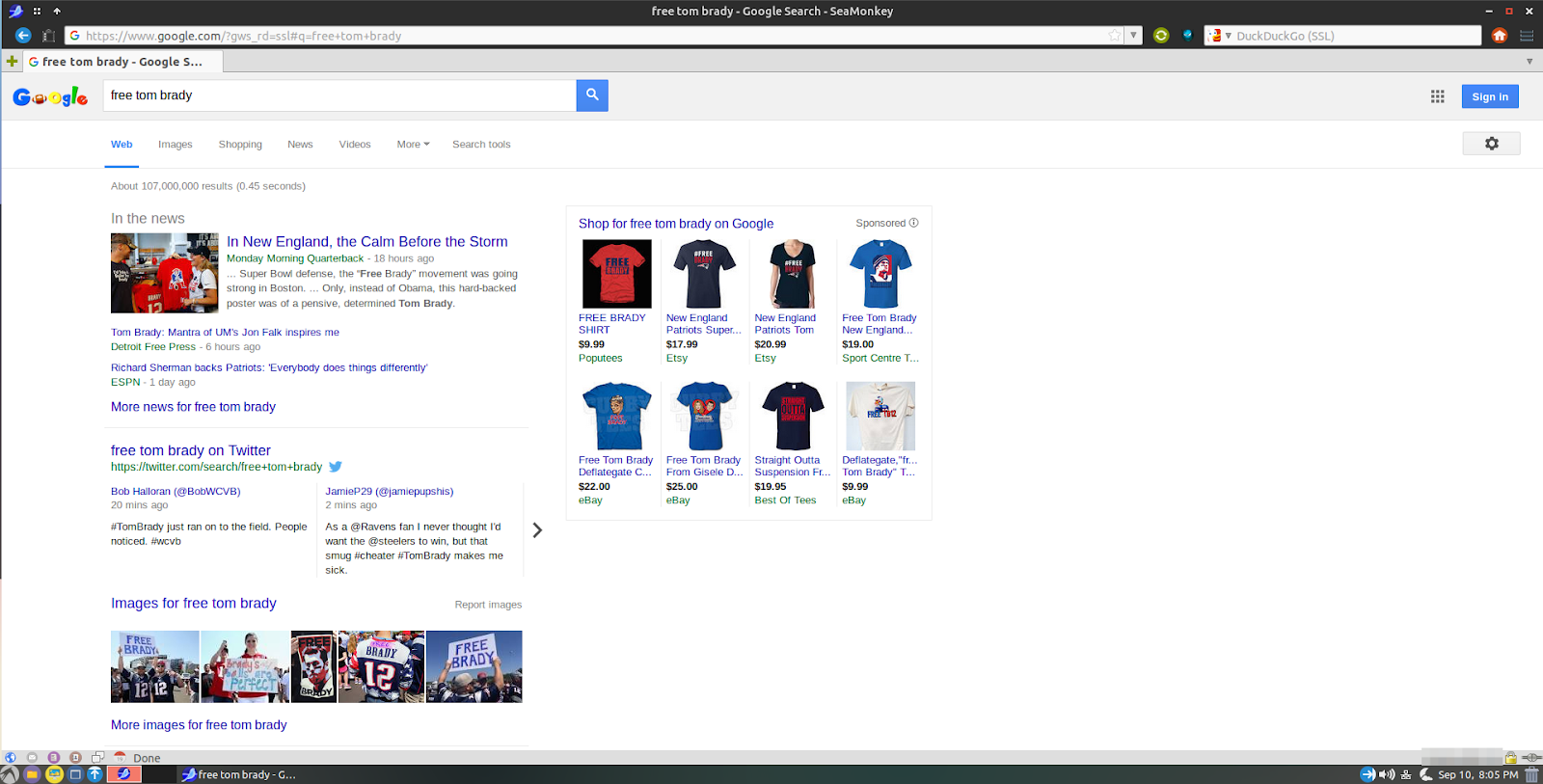The height and width of the screenshot is (784, 1543).
Task: Open Composer component in status bar
Action: (x=54, y=758)
